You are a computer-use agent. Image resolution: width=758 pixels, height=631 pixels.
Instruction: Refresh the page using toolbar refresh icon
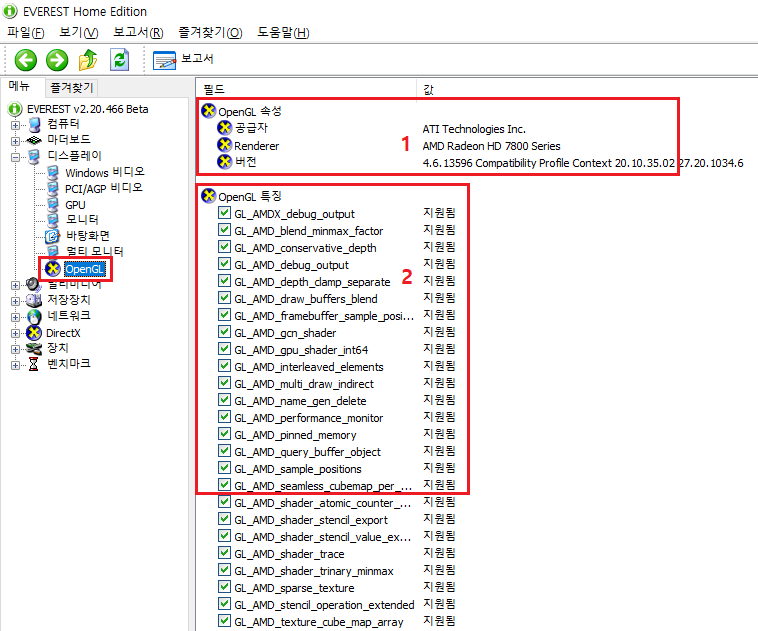click(119, 60)
